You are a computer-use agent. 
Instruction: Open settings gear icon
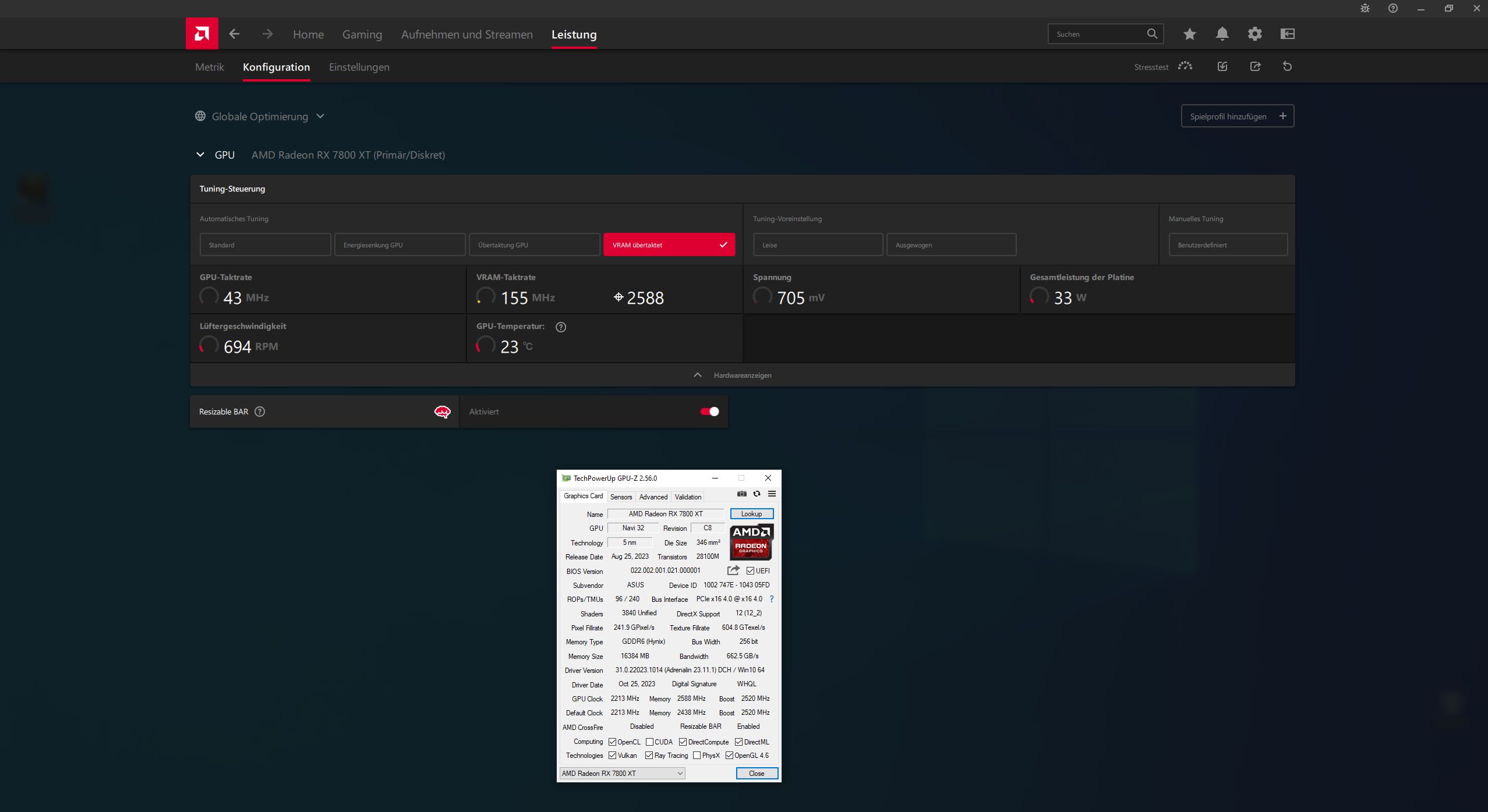coord(1254,34)
